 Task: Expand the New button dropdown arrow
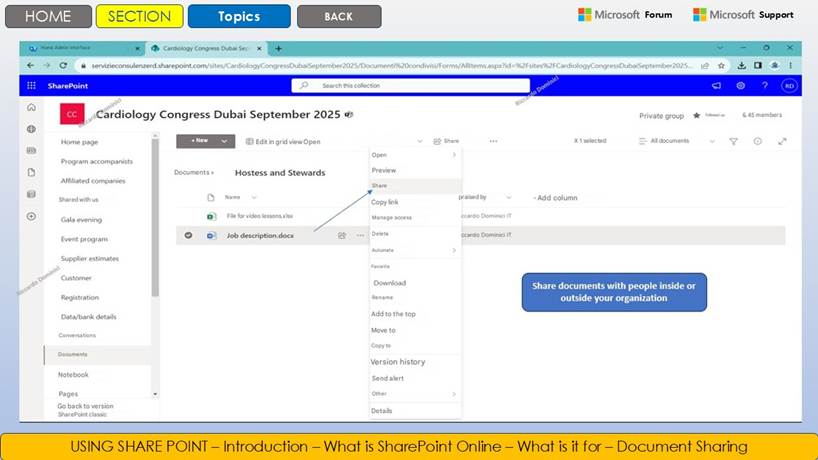click(x=225, y=141)
